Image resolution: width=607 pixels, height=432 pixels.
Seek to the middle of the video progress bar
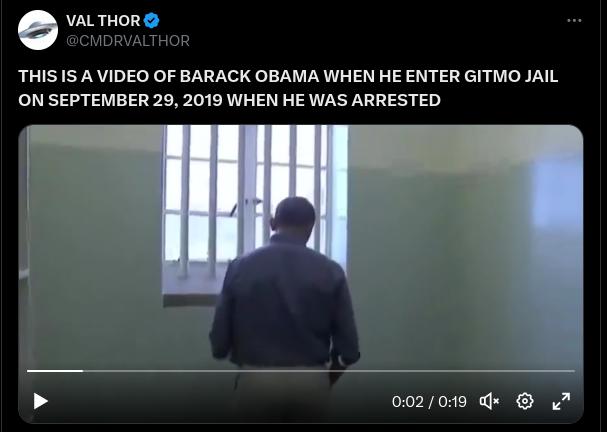[301, 371]
